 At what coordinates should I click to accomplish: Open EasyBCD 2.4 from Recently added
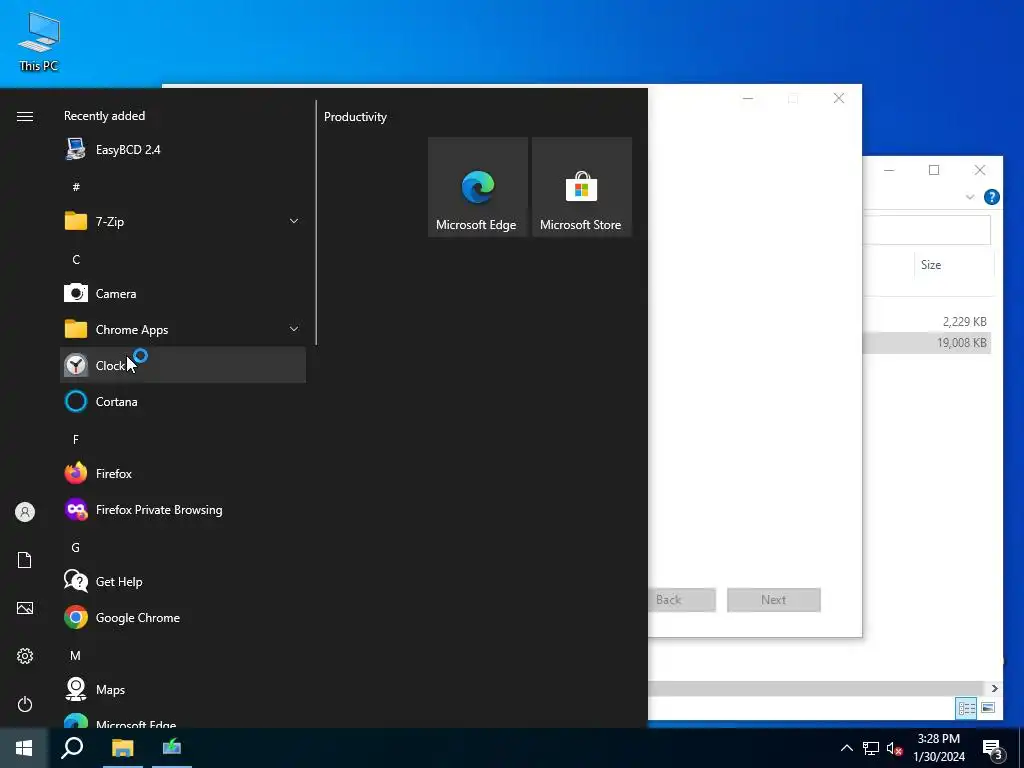point(183,150)
